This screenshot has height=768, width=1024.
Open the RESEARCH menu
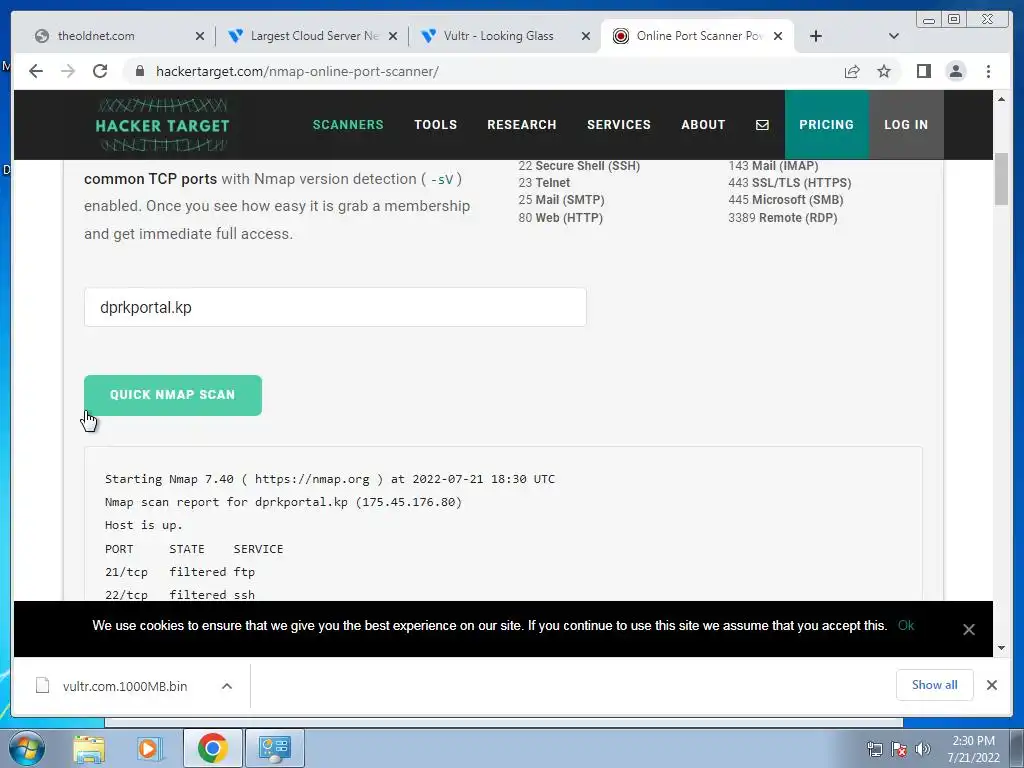pyautogui.click(x=522, y=125)
